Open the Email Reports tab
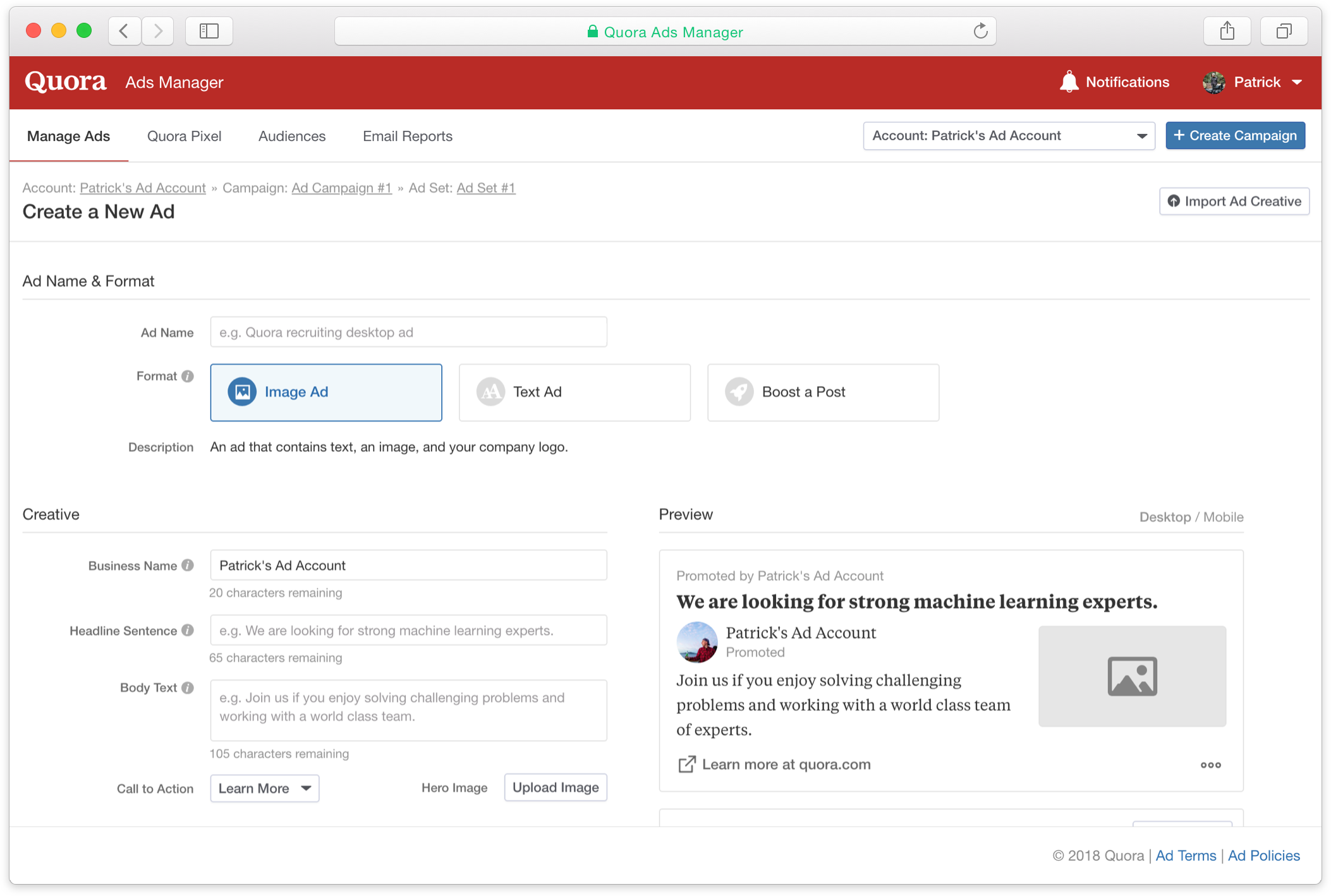The width and height of the screenshot is (1331, 896). coord(408,136)
